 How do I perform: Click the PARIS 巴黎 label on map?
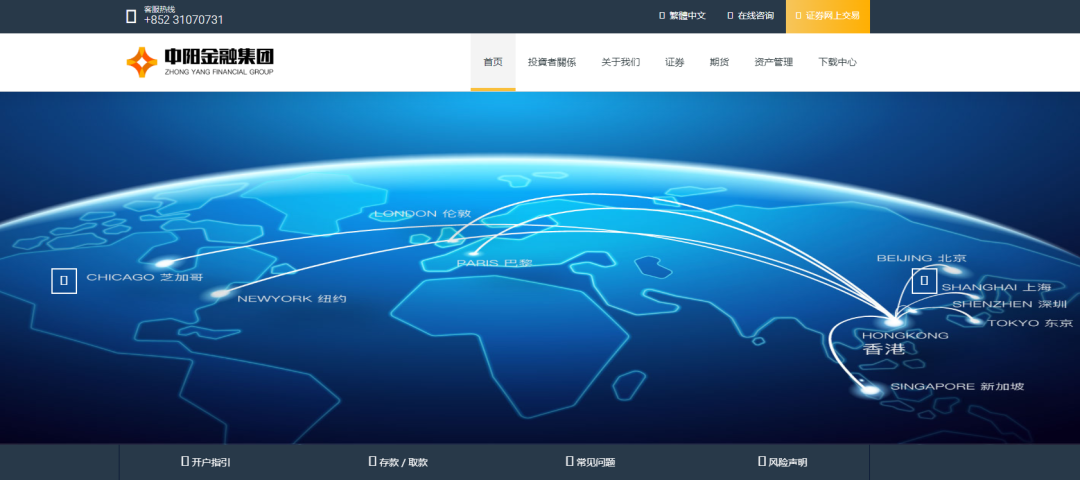pyautogui.click(x=495, y=263)
